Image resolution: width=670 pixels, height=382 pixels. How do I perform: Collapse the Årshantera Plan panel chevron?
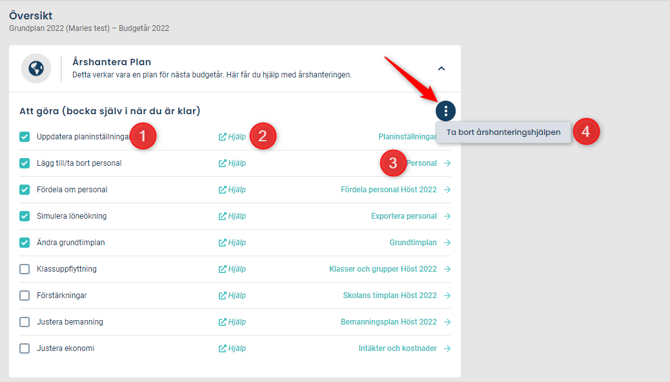point(441,68)
